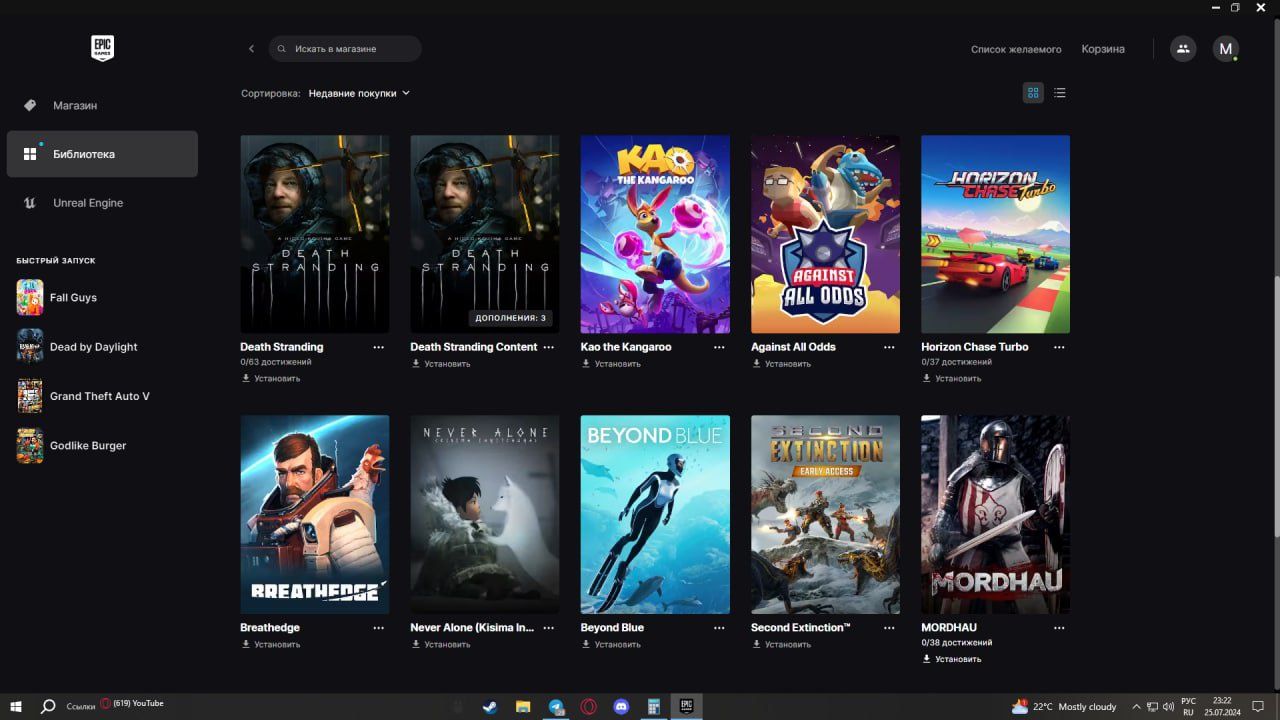The height and width of the screenshot is (720, 1280).
Task: Switch to grid view
Action: pyautogui.click(x=1033, y=93)
